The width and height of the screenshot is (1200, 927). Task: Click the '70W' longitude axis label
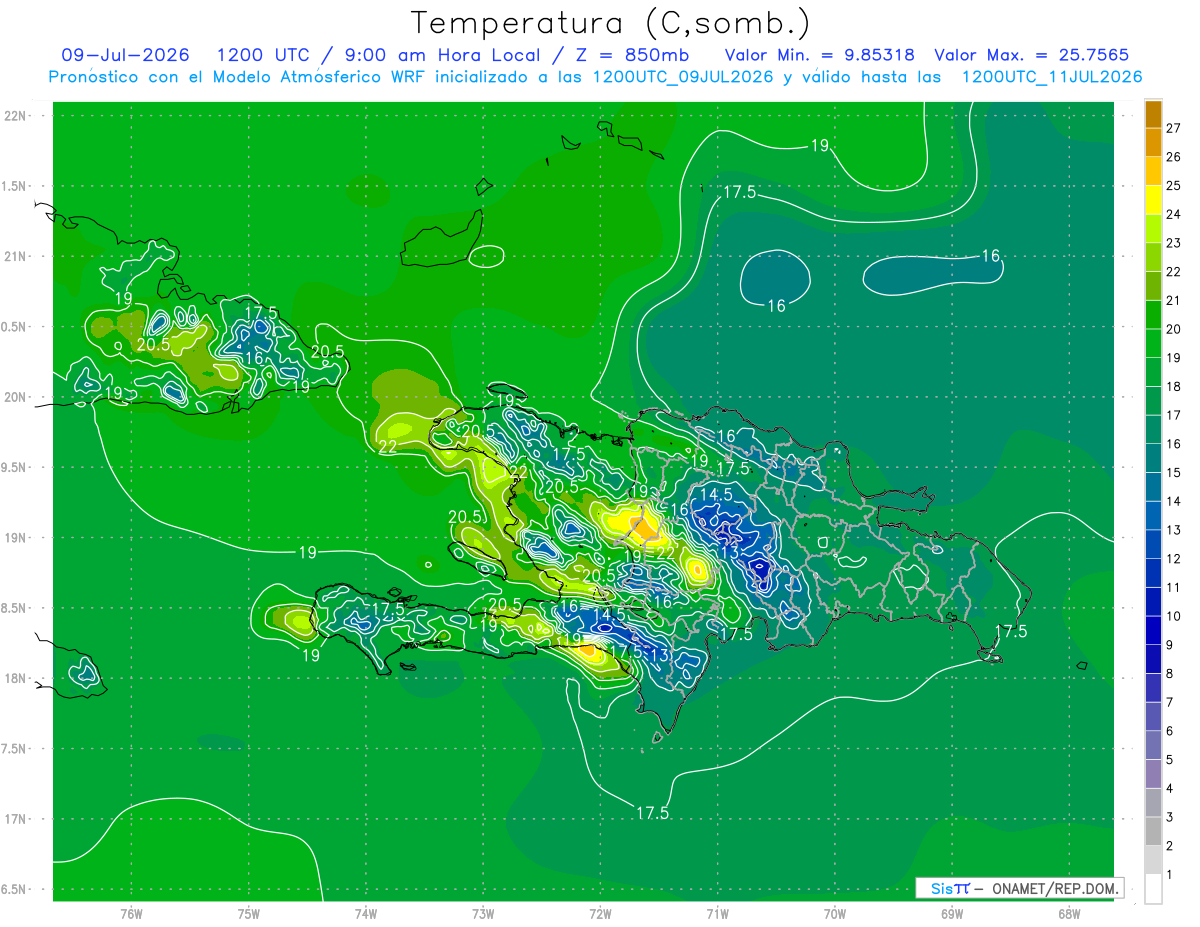(x=835, y=913)
